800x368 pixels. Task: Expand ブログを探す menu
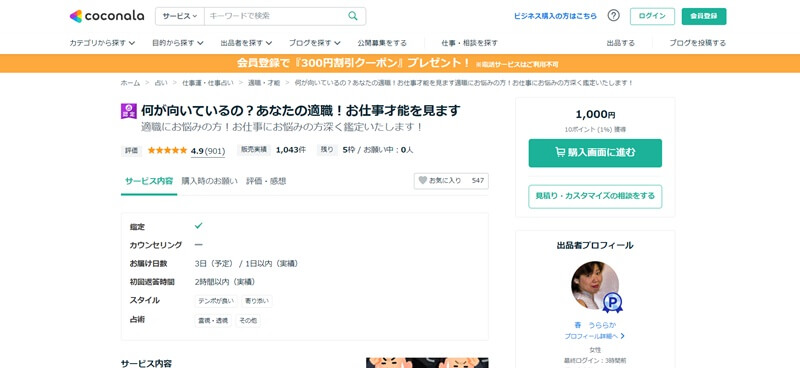(314, 43)
